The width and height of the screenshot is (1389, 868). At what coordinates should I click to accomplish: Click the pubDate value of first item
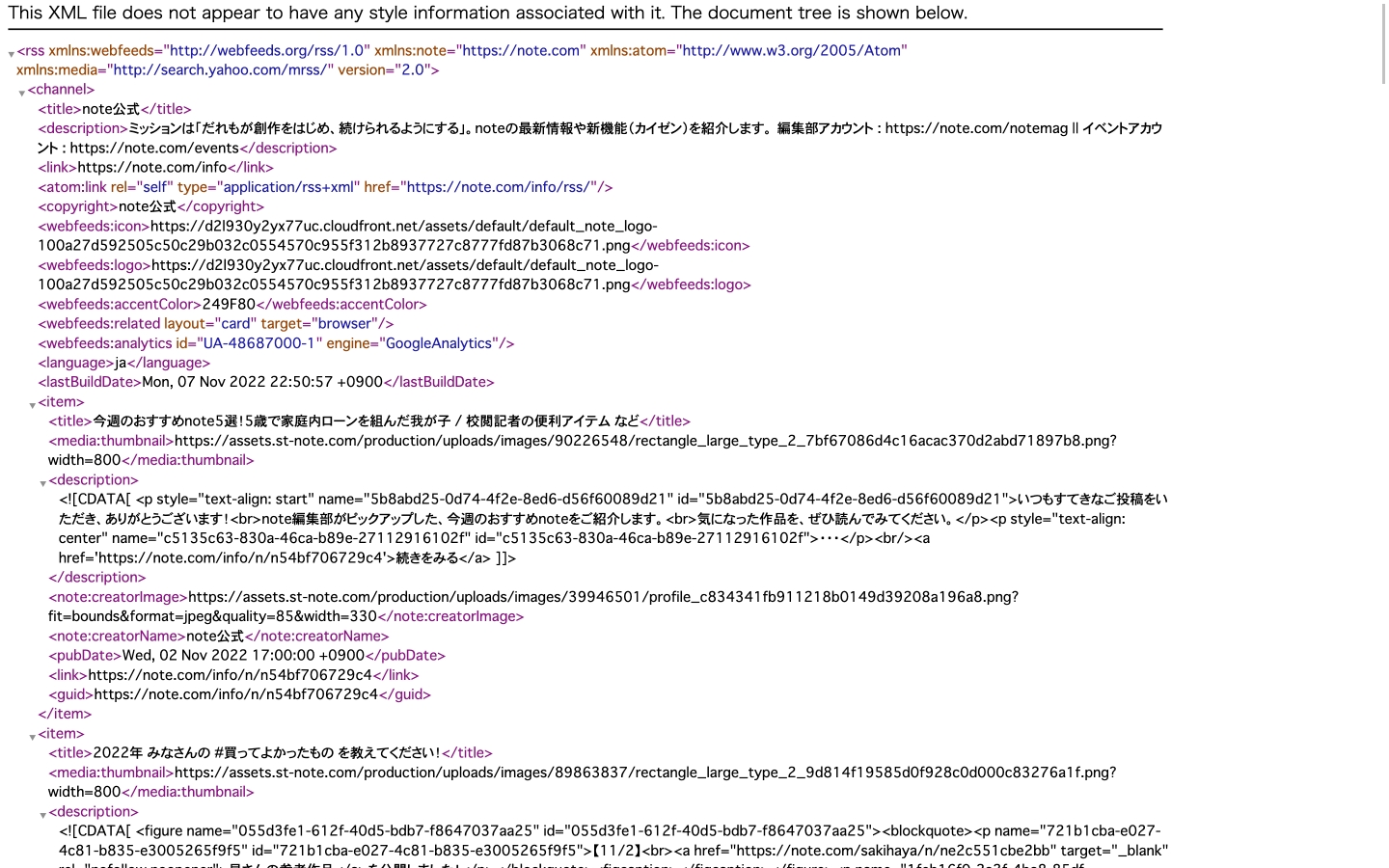(242, 655)
